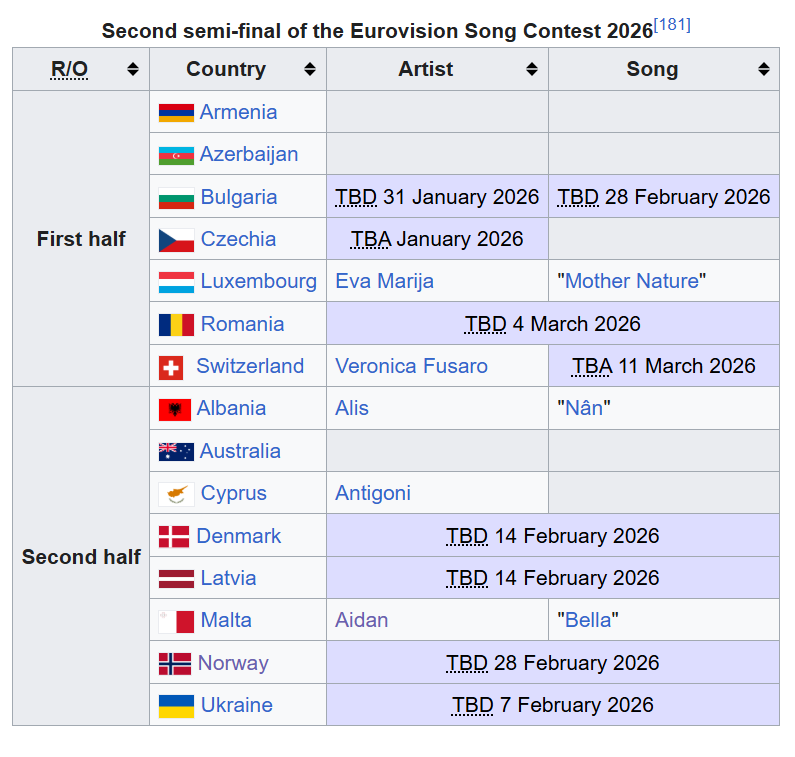Sort table by Artist column arrows
The width and height of the screenshot is (795, 757).
click(x=532, y=69)
